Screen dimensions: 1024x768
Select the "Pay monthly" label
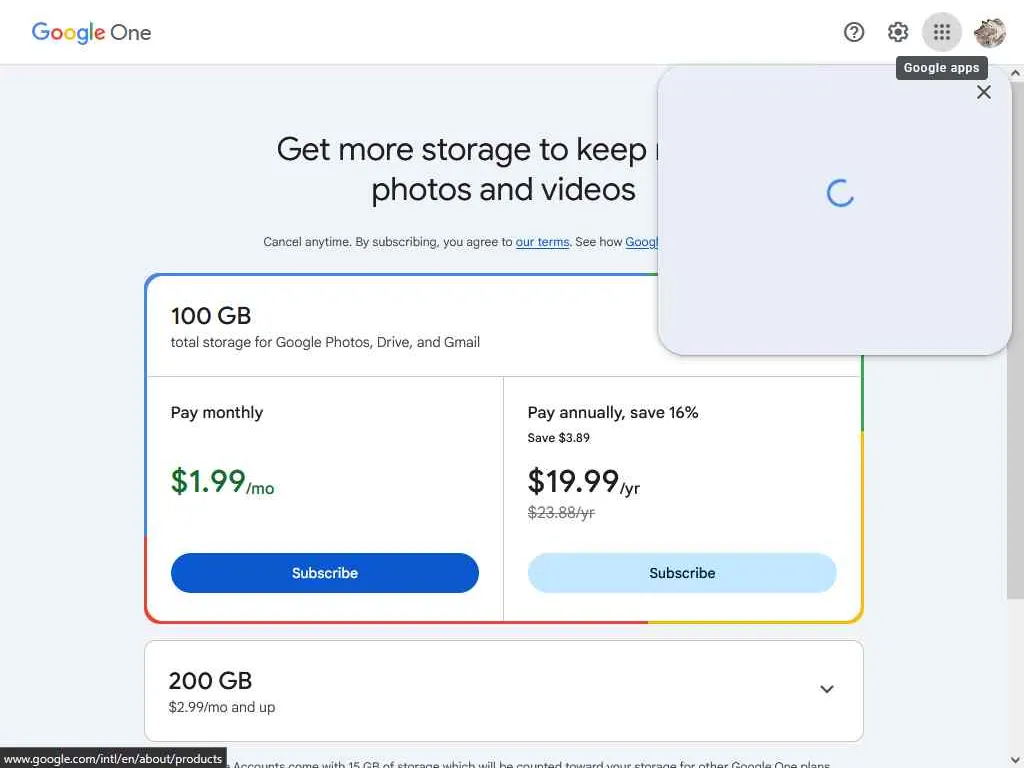pos(217,412)
